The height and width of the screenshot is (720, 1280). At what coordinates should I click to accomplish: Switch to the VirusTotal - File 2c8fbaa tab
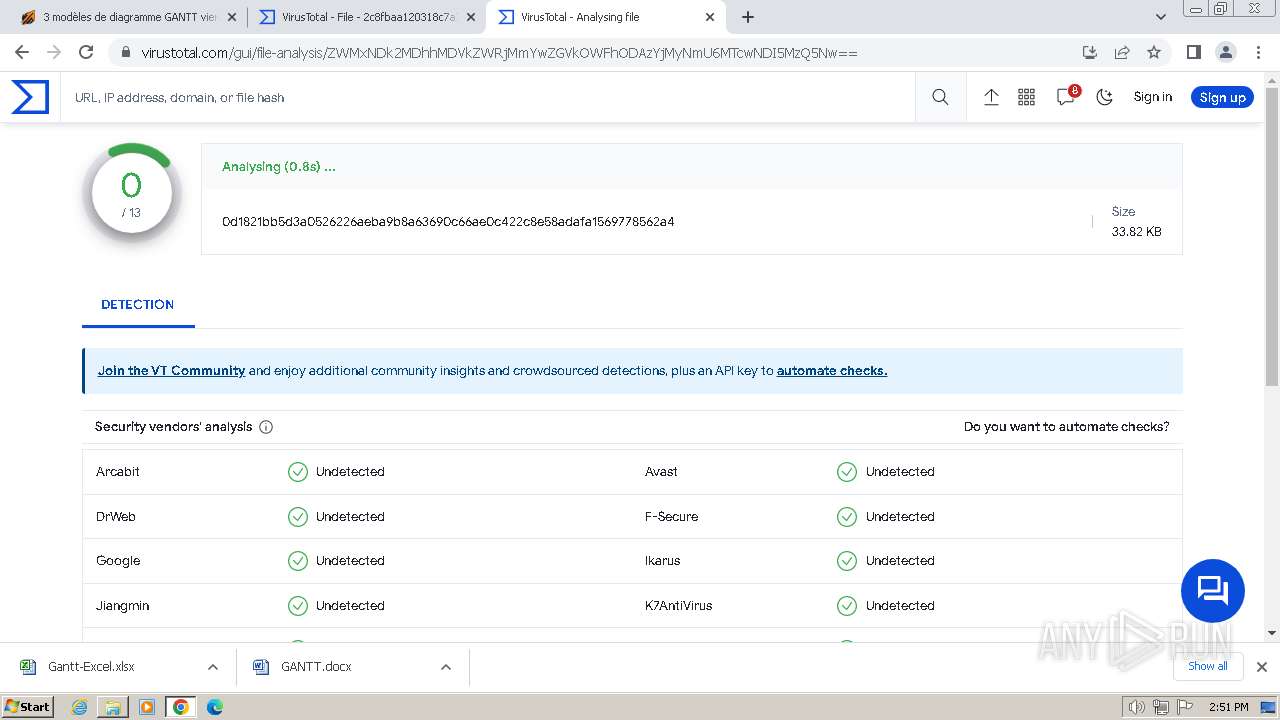pyautogui.click(x=366, y=17)
